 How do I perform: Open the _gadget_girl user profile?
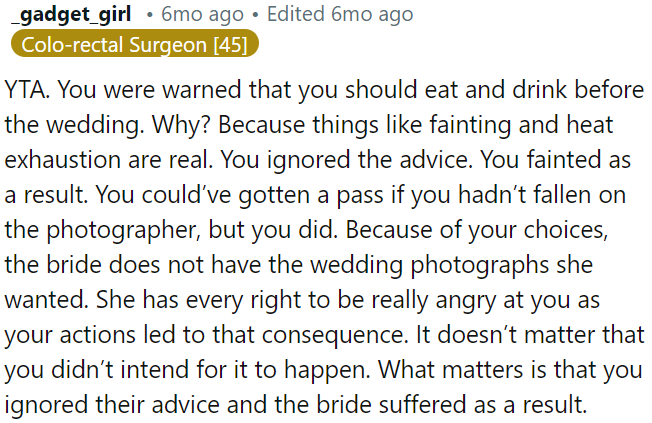click(x=70, y=15)
